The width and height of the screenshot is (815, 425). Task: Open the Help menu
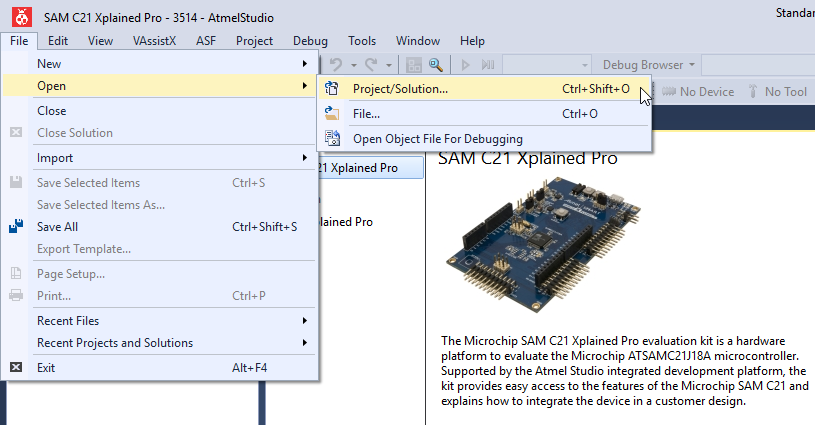(x=472, y=41)
